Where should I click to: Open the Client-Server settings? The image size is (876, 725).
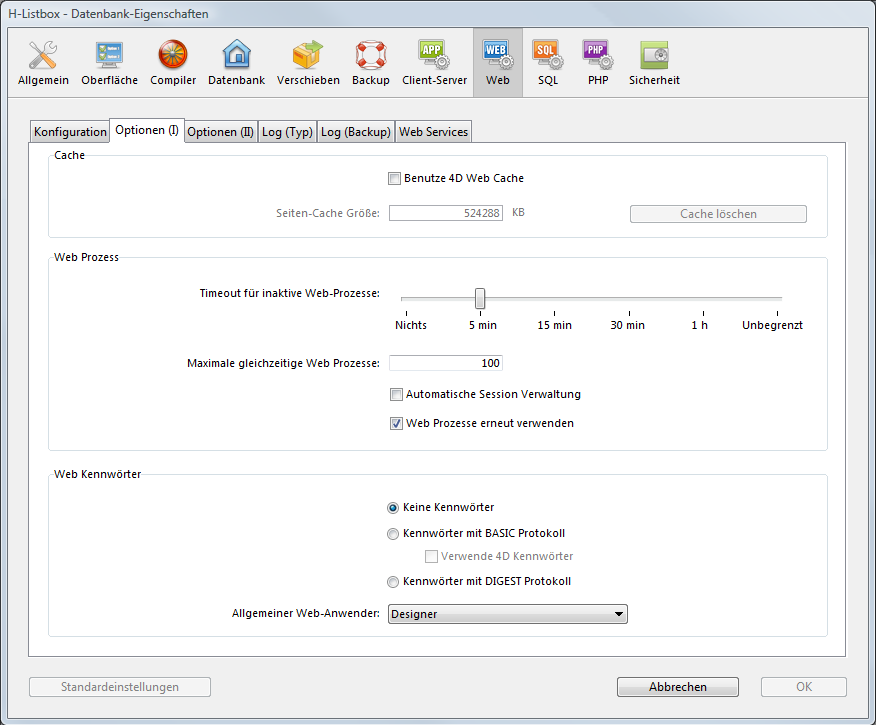pyautogui.click(x=434, y=62)
